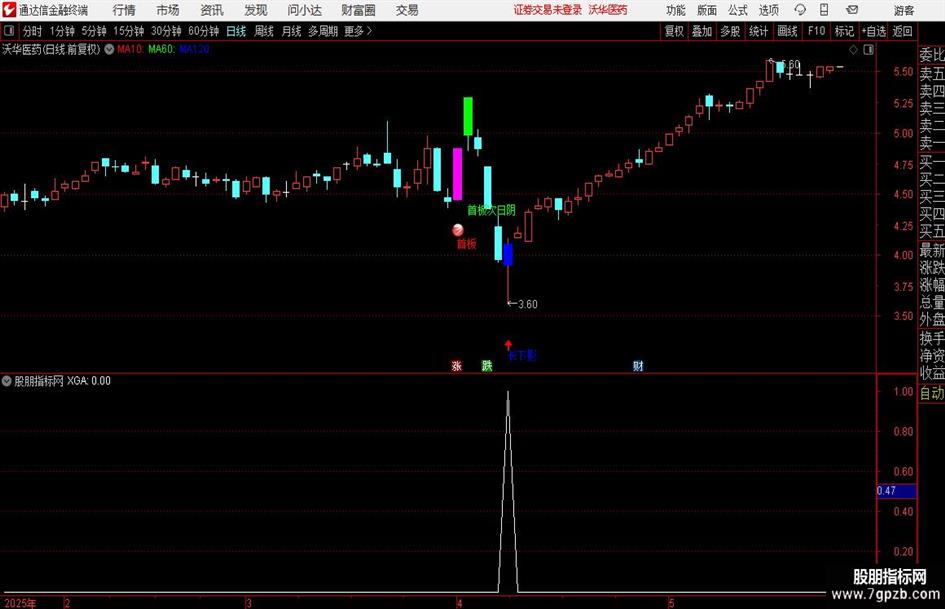
Task: Click the F10 company info button
Action: 816,31
